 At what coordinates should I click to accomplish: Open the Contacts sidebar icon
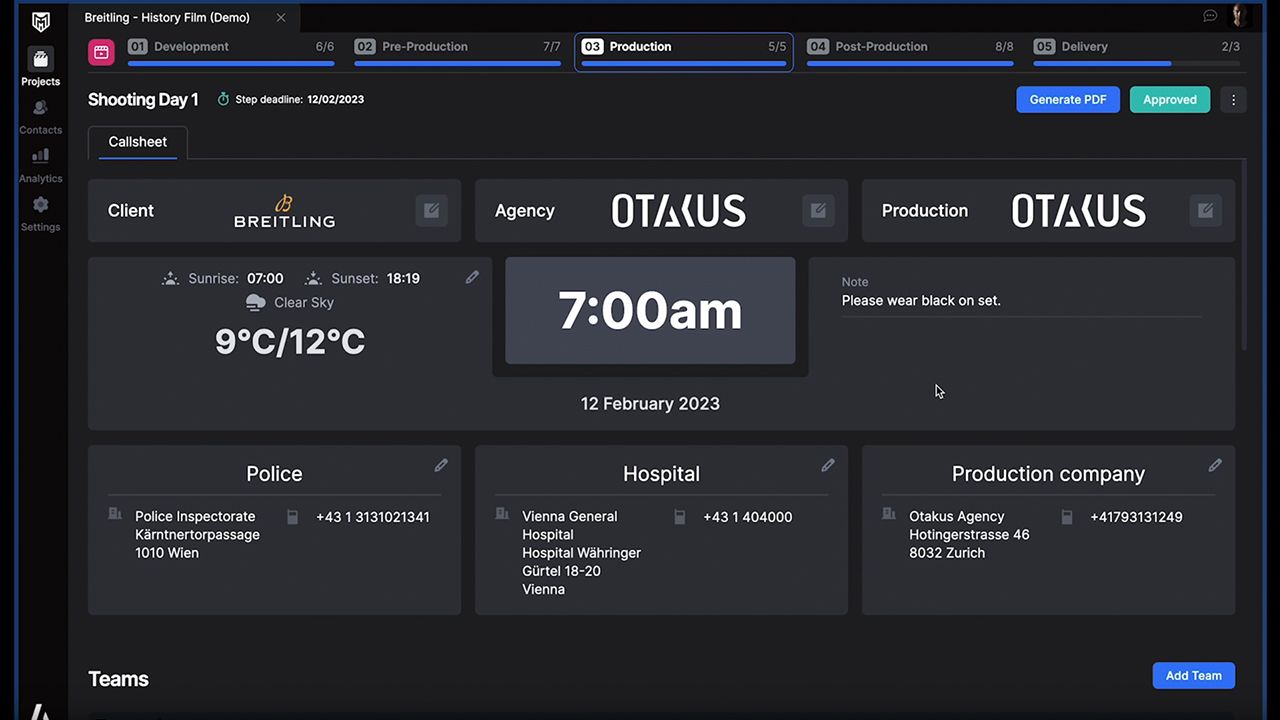click(x=40, y=116)
